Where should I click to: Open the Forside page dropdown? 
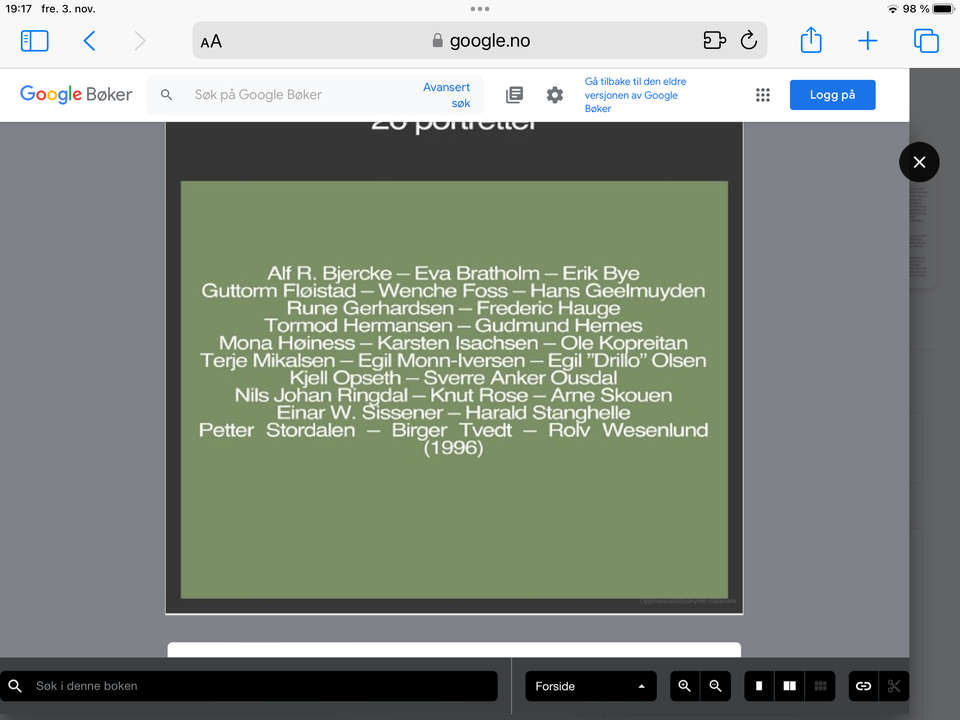(591, 686)
